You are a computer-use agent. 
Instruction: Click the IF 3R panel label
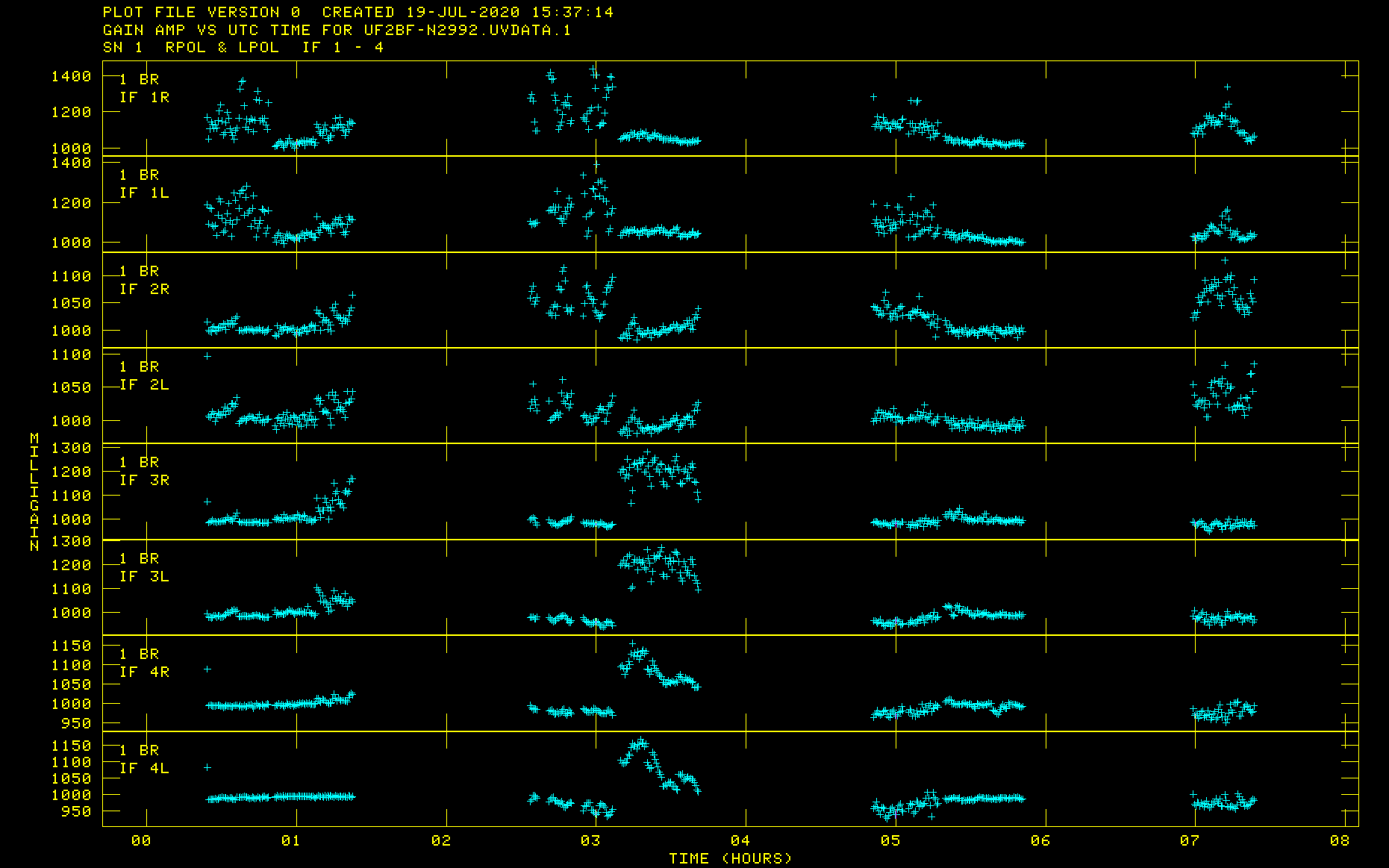(x=144, y=480)
